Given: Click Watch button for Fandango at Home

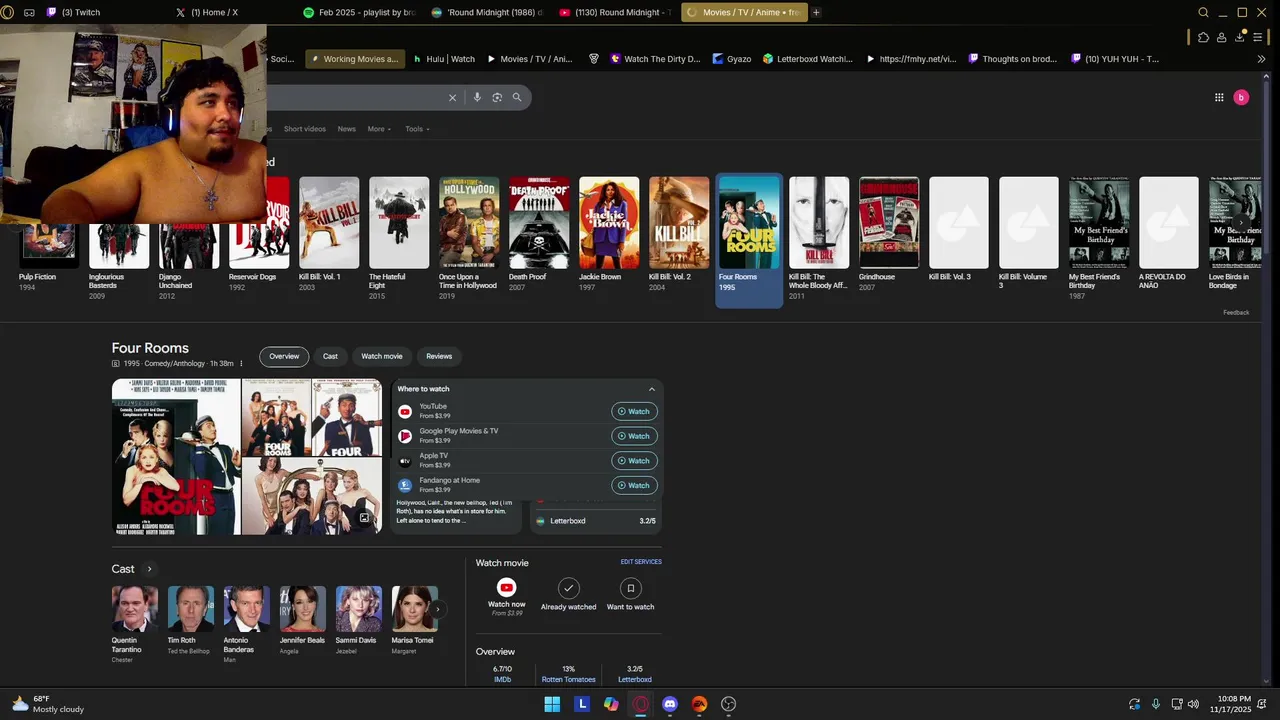Looking at the screenshot, I should pos(634,485).
